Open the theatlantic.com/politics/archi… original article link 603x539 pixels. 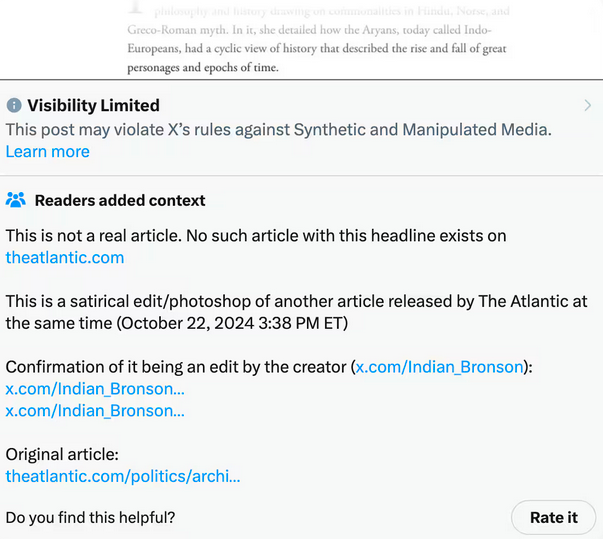(123, 476)
